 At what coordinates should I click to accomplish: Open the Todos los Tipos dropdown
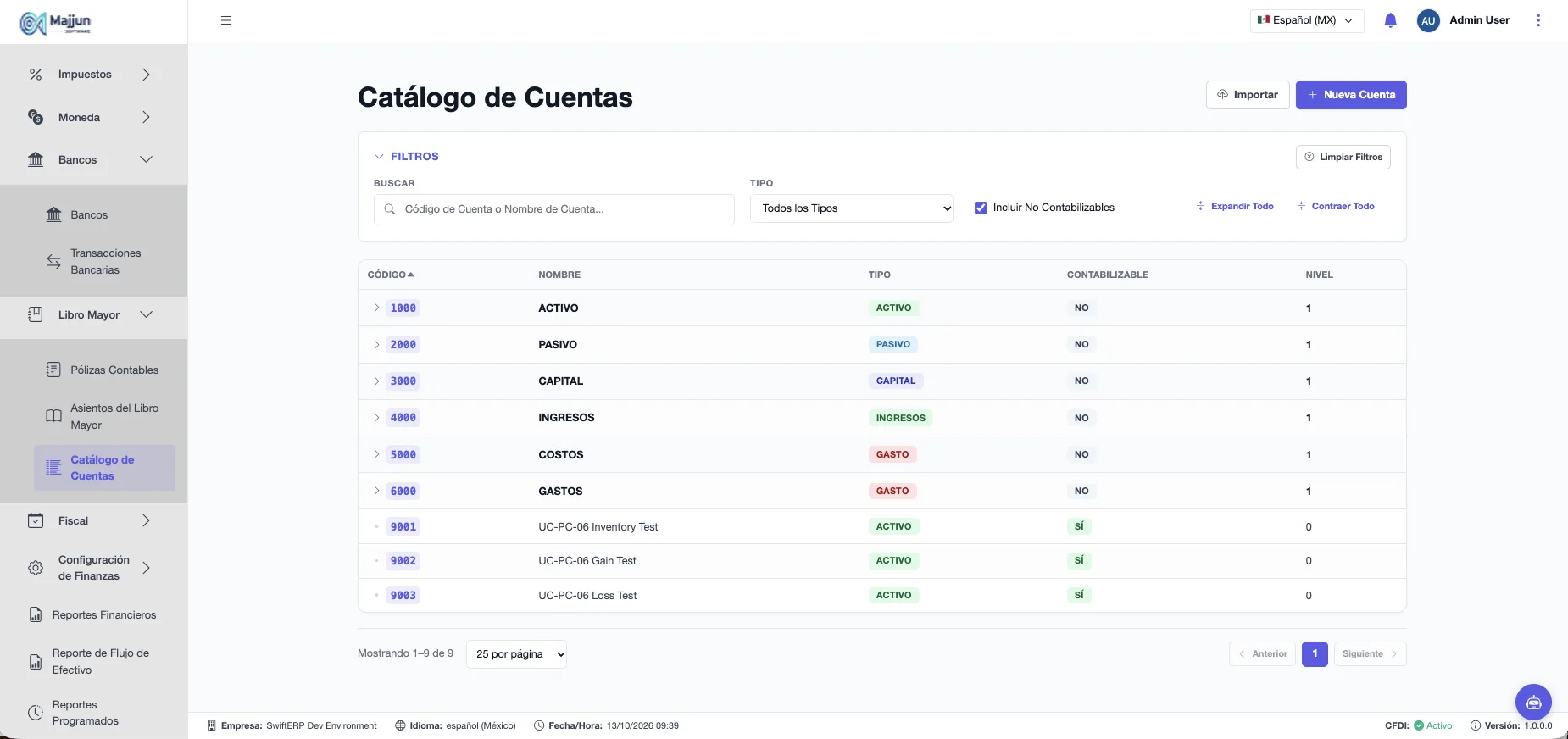852,208
